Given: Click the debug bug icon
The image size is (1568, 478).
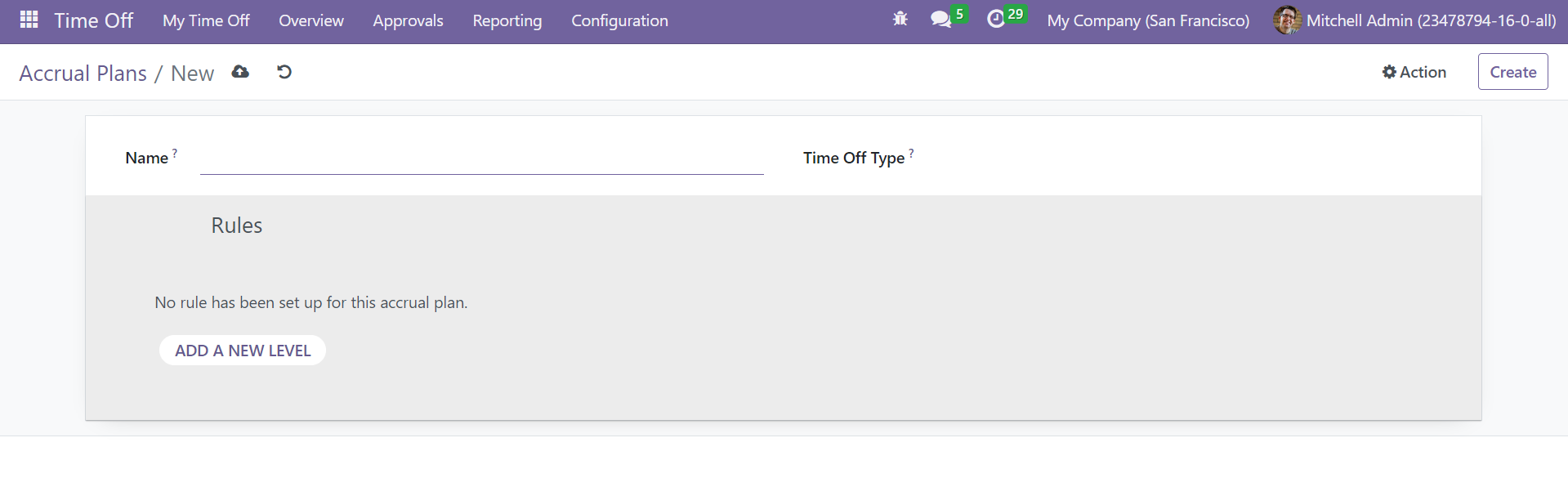Looking at the screenshot, I should [900, 19].
